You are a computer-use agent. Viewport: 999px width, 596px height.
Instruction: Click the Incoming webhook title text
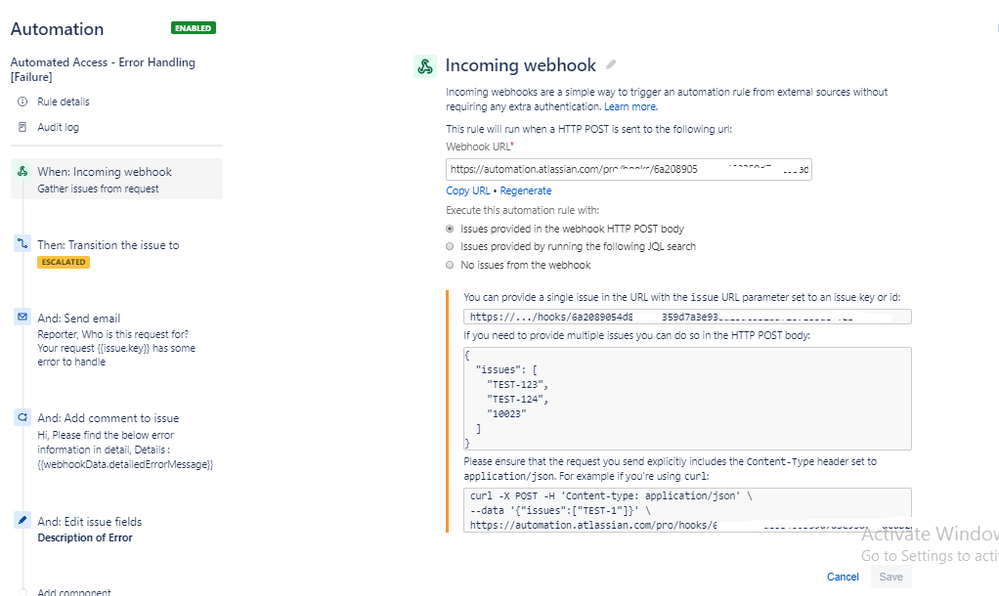click(x=521, y=65)
